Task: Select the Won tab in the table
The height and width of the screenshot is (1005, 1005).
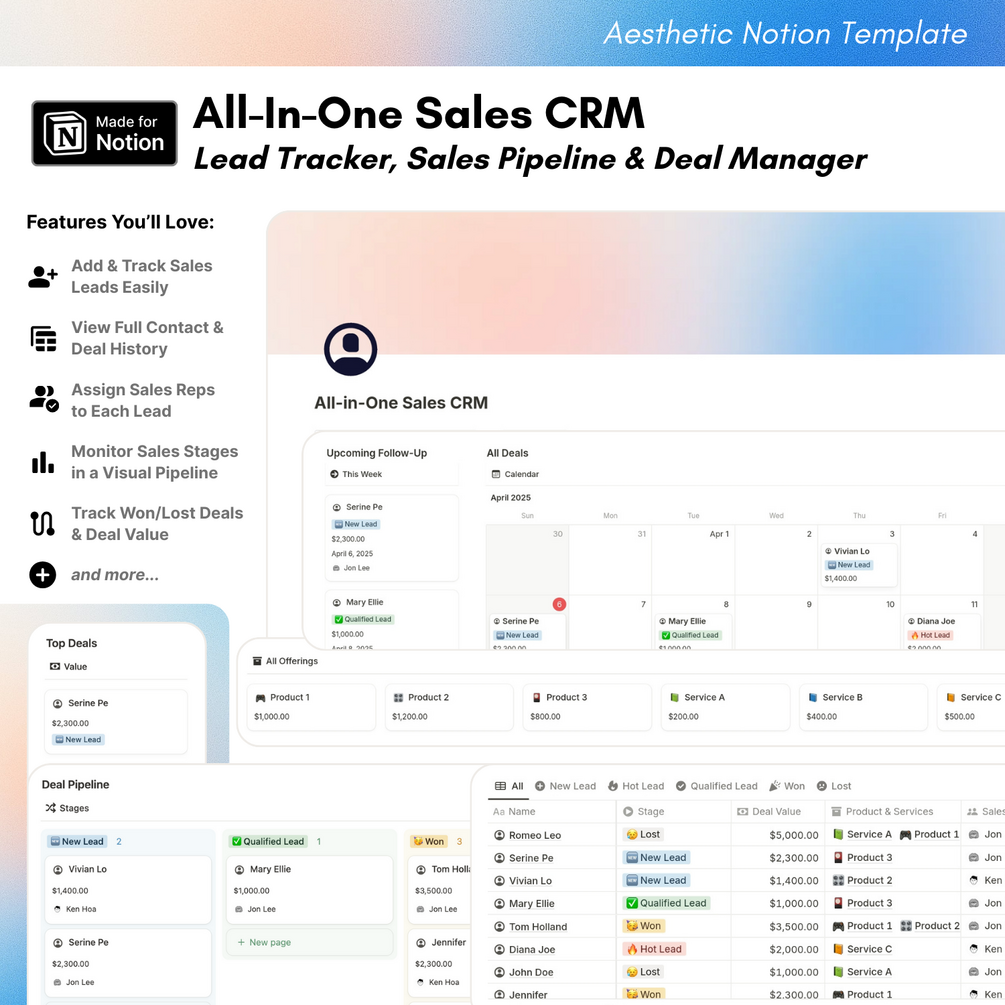Action: (x=787, y=786)
